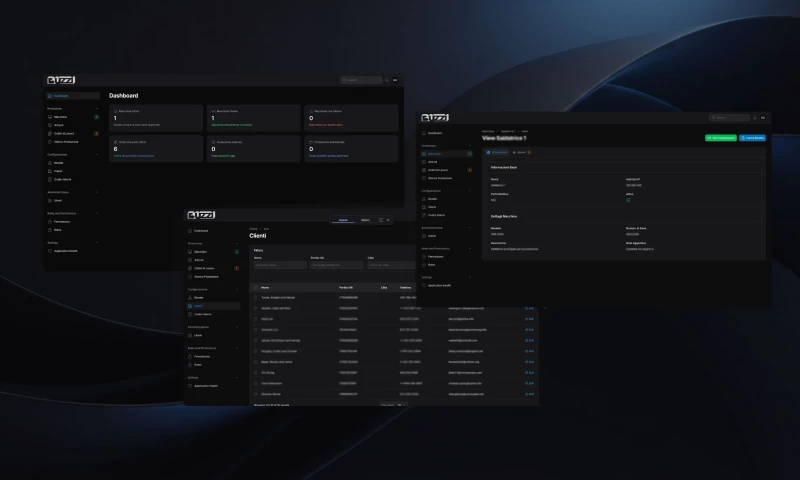The image size is (800, 480).
Task: Open Articoli in the Dashboard window sidebar
Action: 73,125
